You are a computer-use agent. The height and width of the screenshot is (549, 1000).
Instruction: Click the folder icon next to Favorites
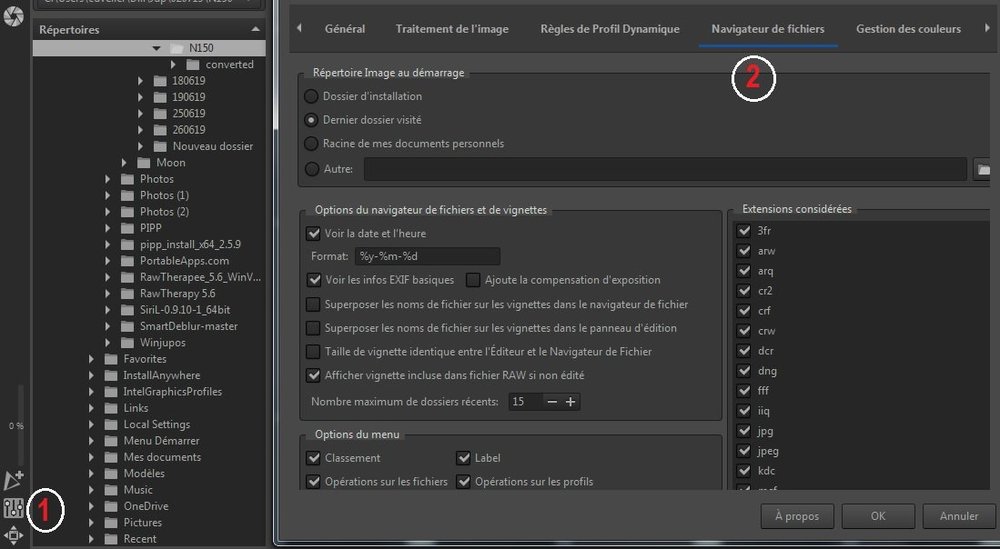pos(111,359)
